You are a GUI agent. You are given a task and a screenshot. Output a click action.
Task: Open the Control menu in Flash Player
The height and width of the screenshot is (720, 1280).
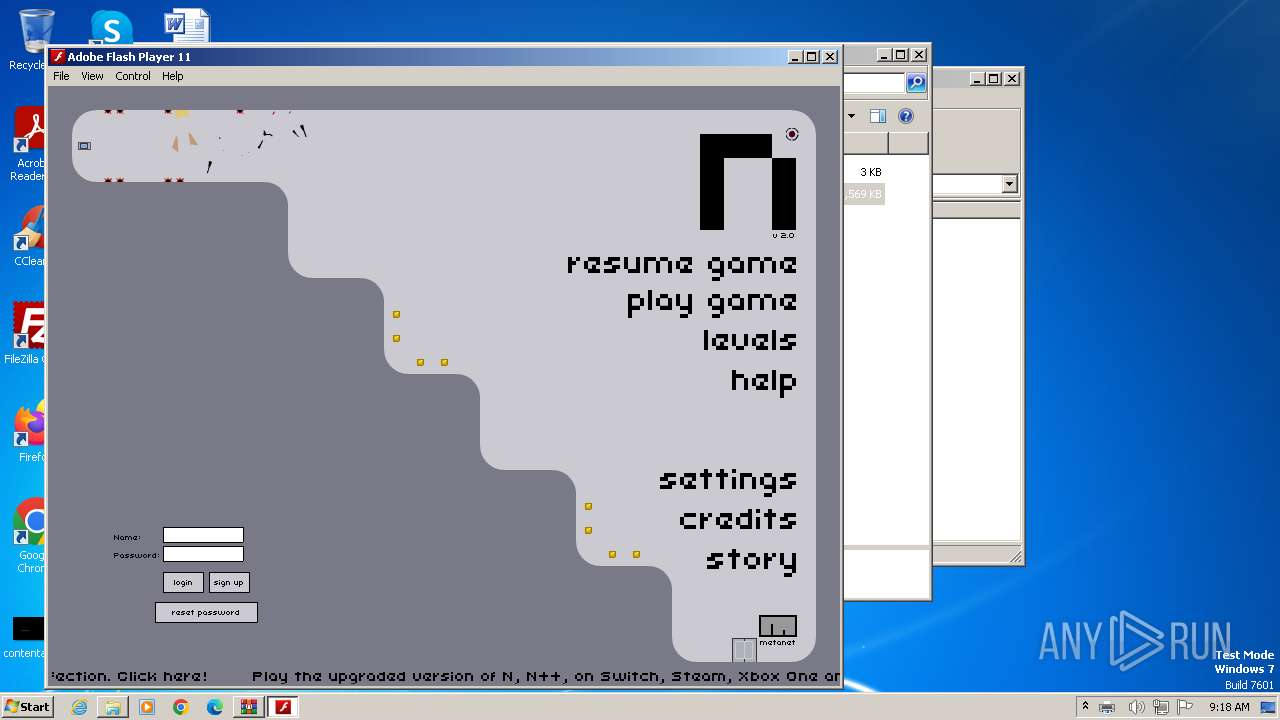click(x=133, y=76)
